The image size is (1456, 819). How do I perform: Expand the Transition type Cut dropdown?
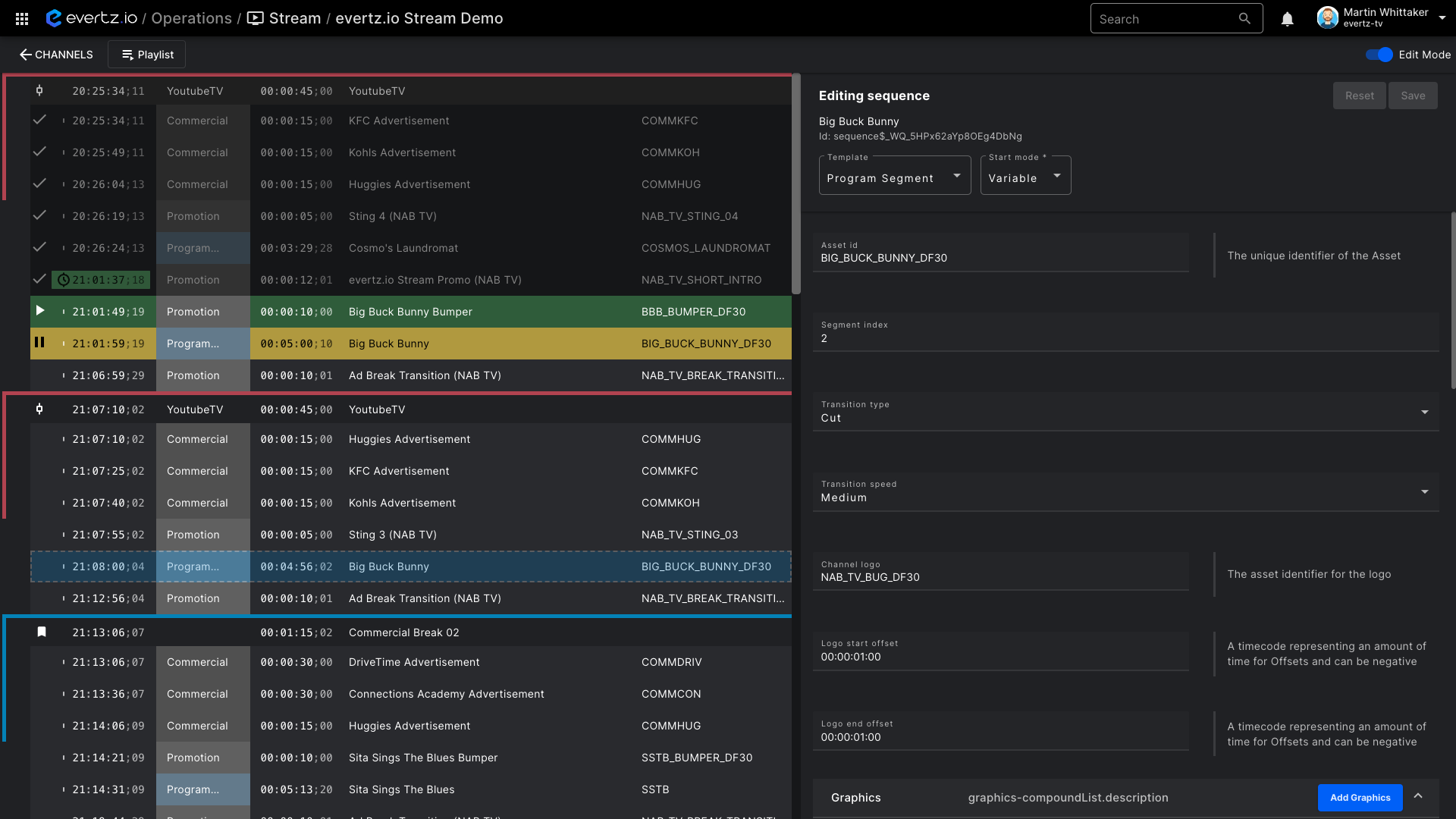click(x=1424, y=418)
